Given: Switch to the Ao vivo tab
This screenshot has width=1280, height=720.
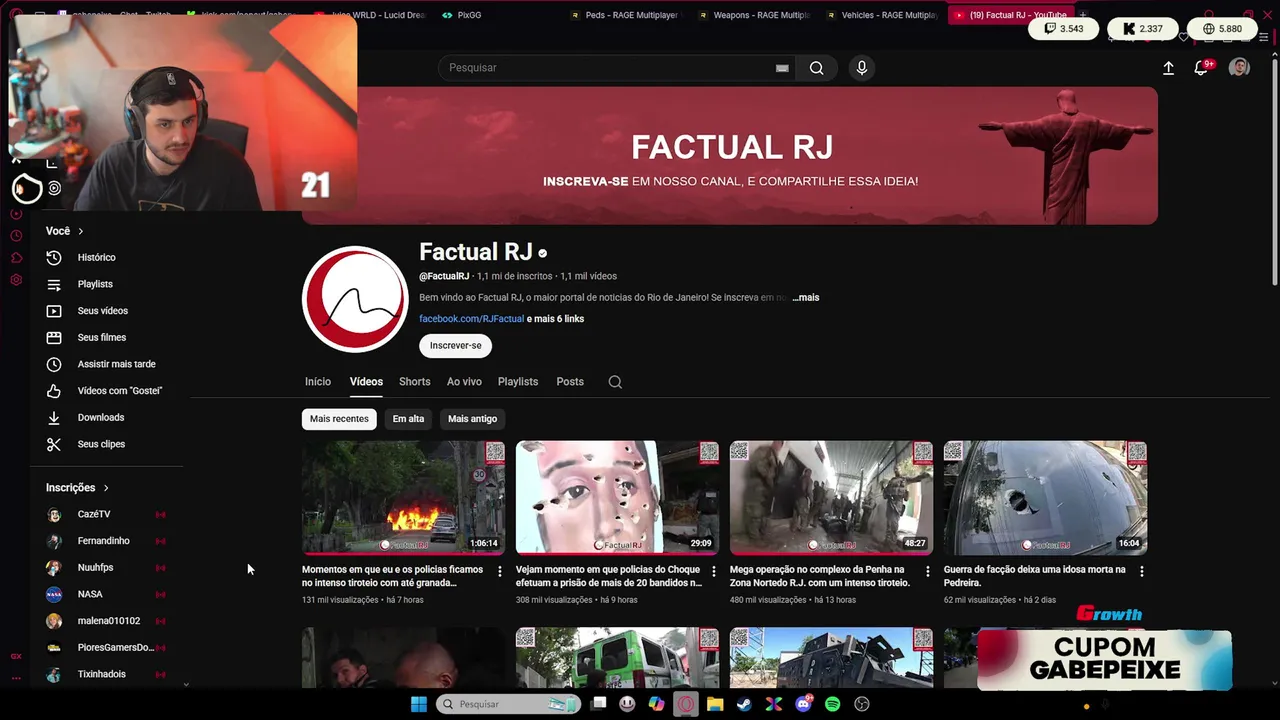Looking at the screenshot, I should click(x=464, y=382).
